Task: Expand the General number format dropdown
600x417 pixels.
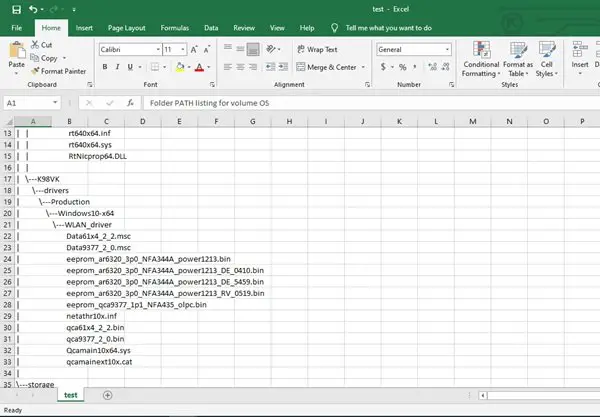Action: (x=447, y=49)
